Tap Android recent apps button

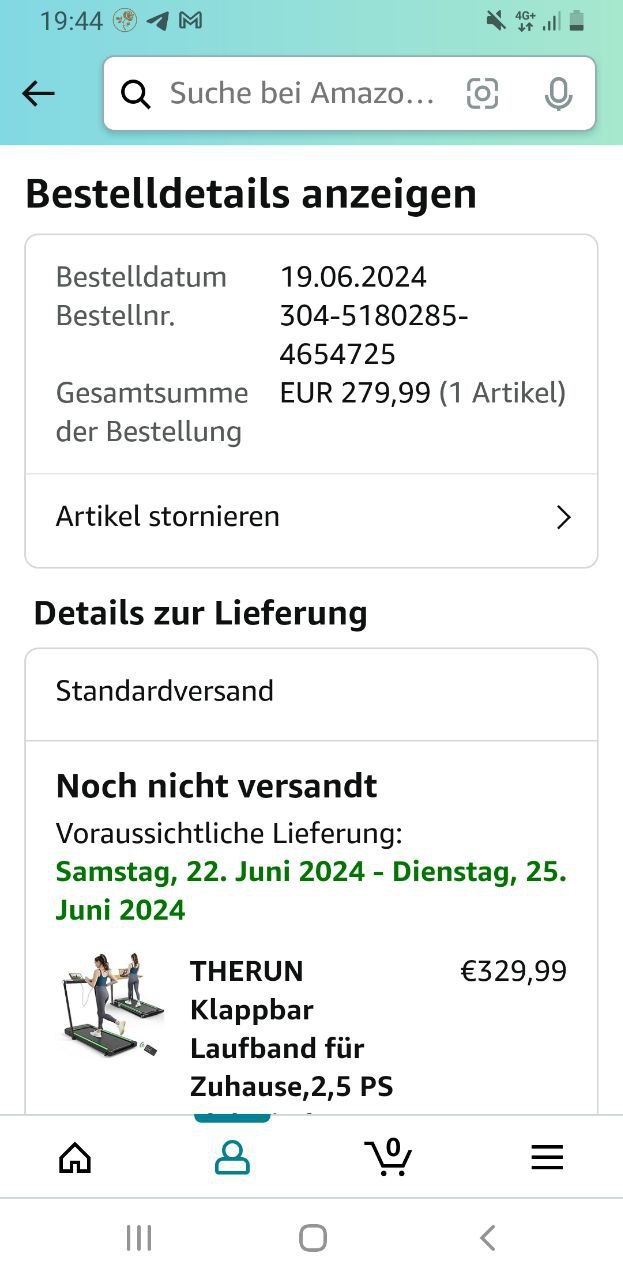(x=139, y=1238)
